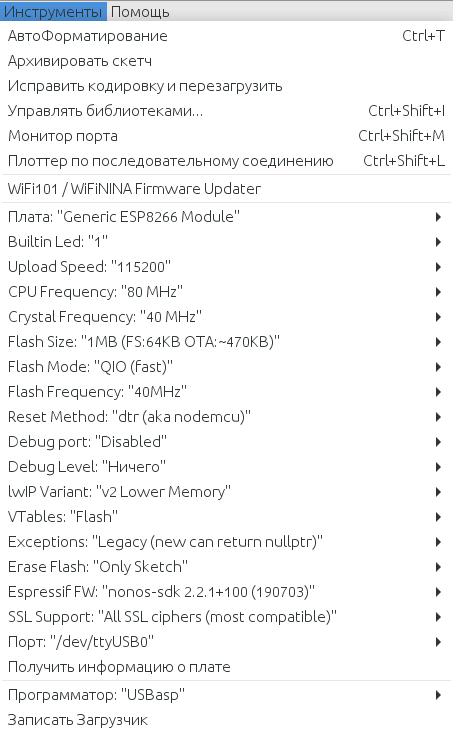Expand Flash Size submenu
This screenshot has width=453, height=734.
[226, 342]
